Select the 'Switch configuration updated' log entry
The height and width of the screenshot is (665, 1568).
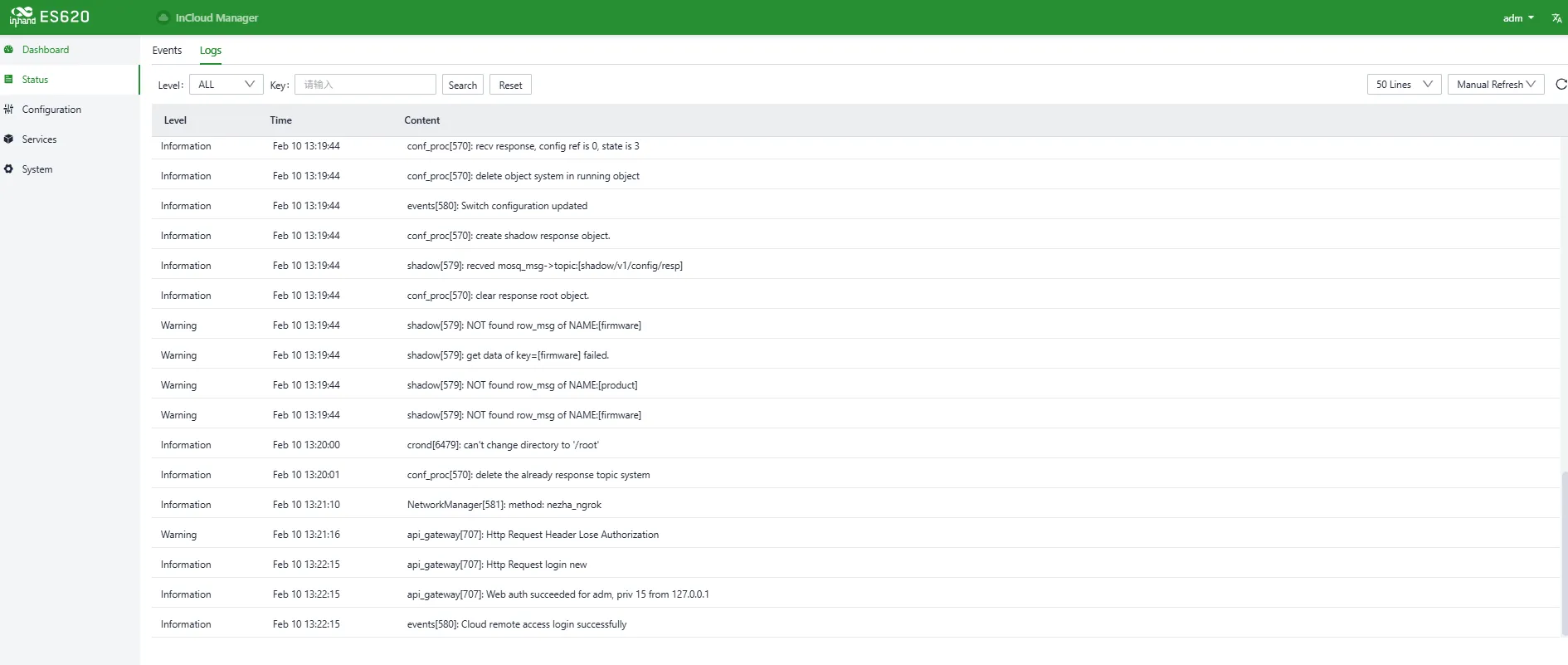pos(855,206)
